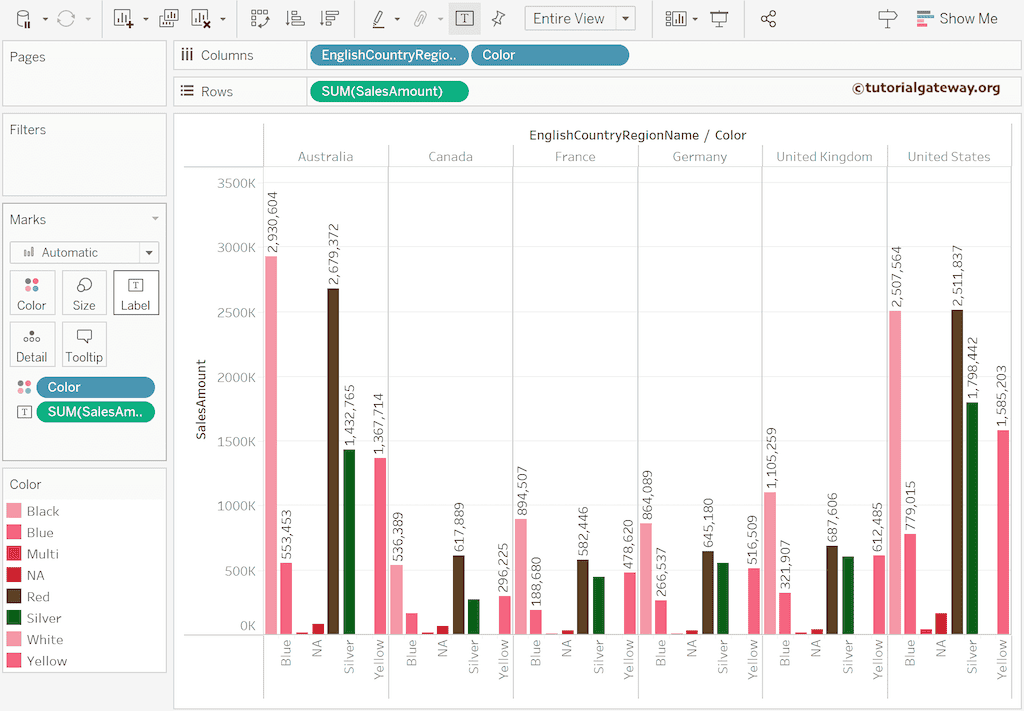The width and height of the screenshot is (1024, 711).
Task: Click the Share workbook icon
Action: tap(768, 18)
